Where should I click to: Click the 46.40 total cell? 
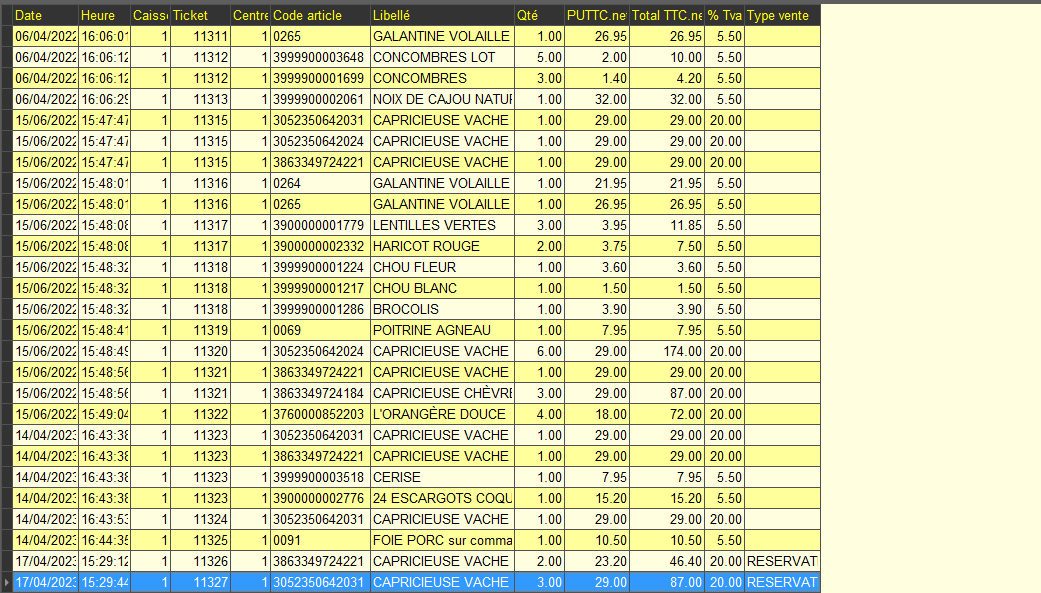667,562
